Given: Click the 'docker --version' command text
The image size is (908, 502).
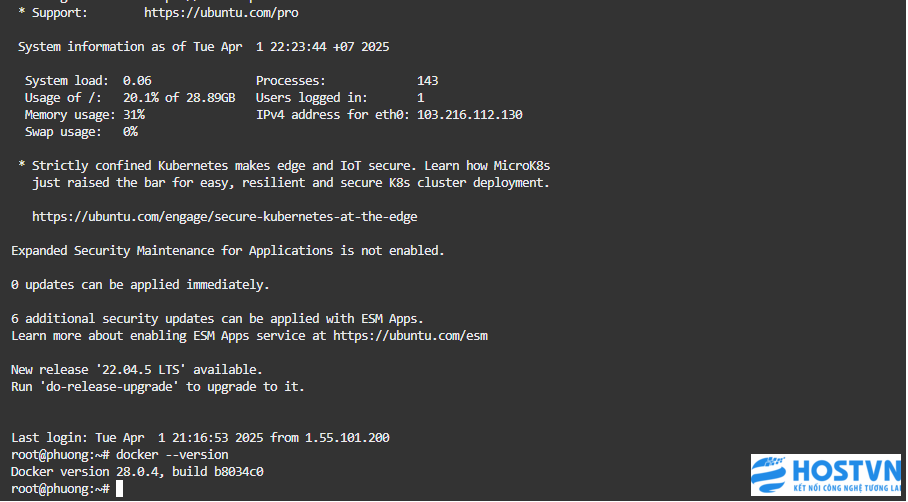Looking at the screenshot, I should point(172,455).
